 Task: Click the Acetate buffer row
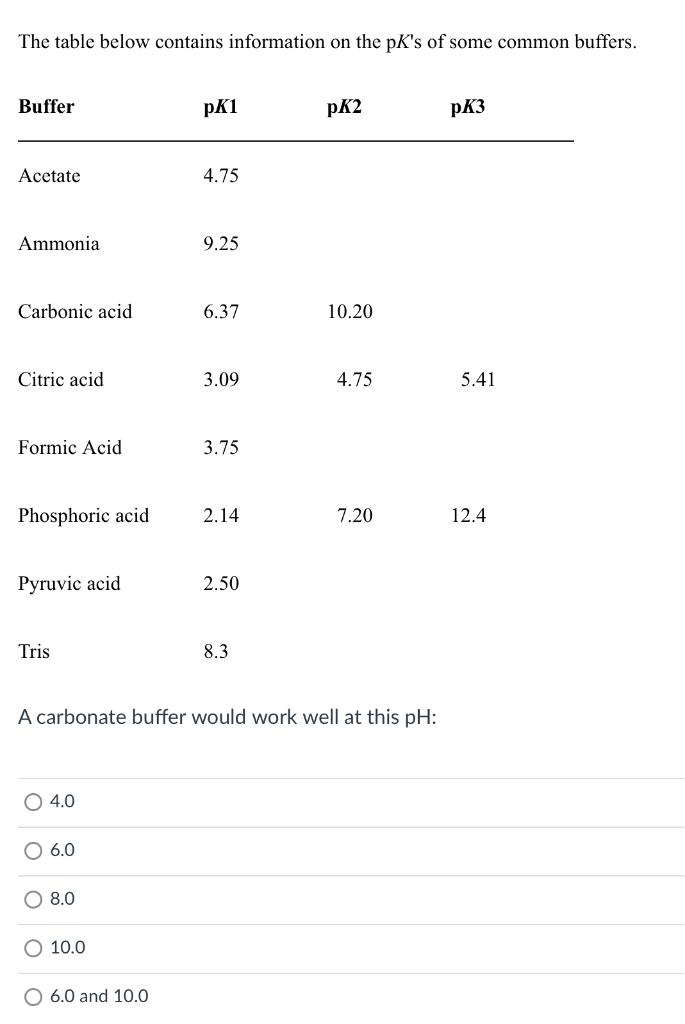pos(48,176)
